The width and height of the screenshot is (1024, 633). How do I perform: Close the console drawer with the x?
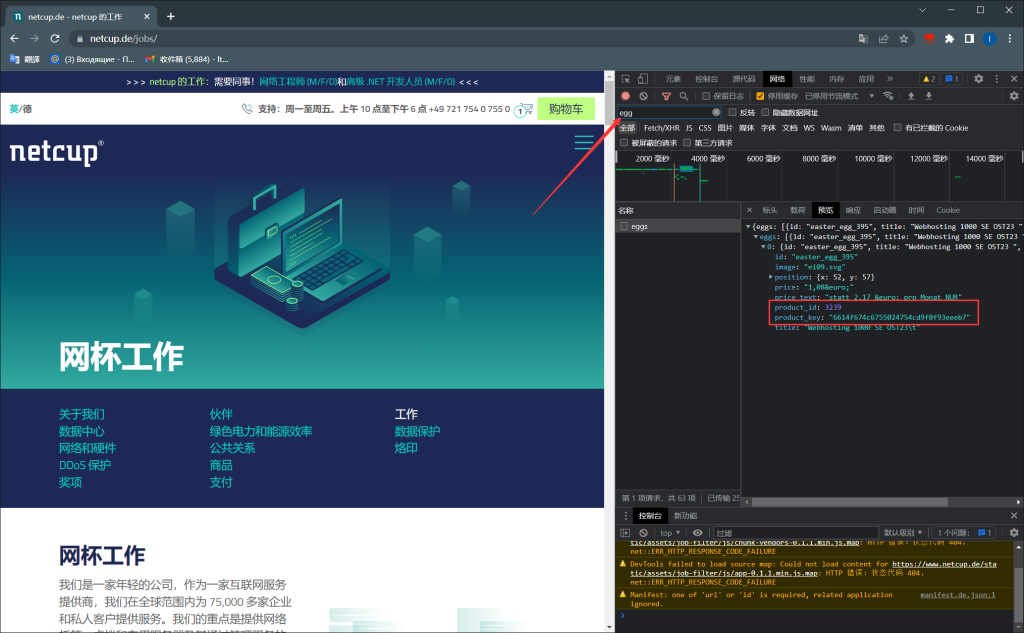tap(1014, 516)
